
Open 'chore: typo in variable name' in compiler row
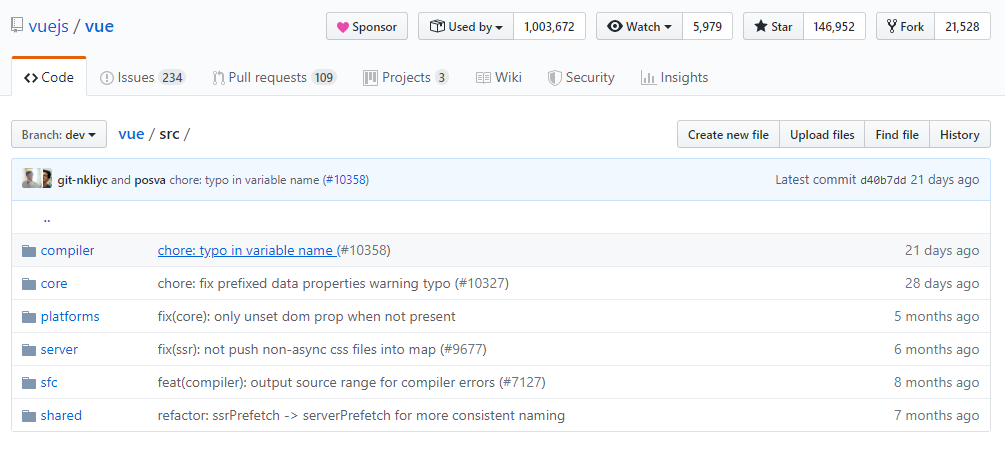point(247,251)
